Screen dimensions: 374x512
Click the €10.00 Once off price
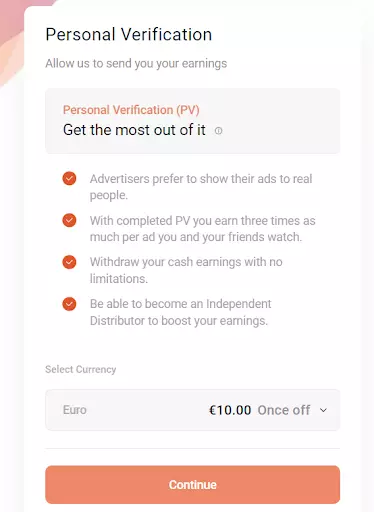(x=260, y=410)
